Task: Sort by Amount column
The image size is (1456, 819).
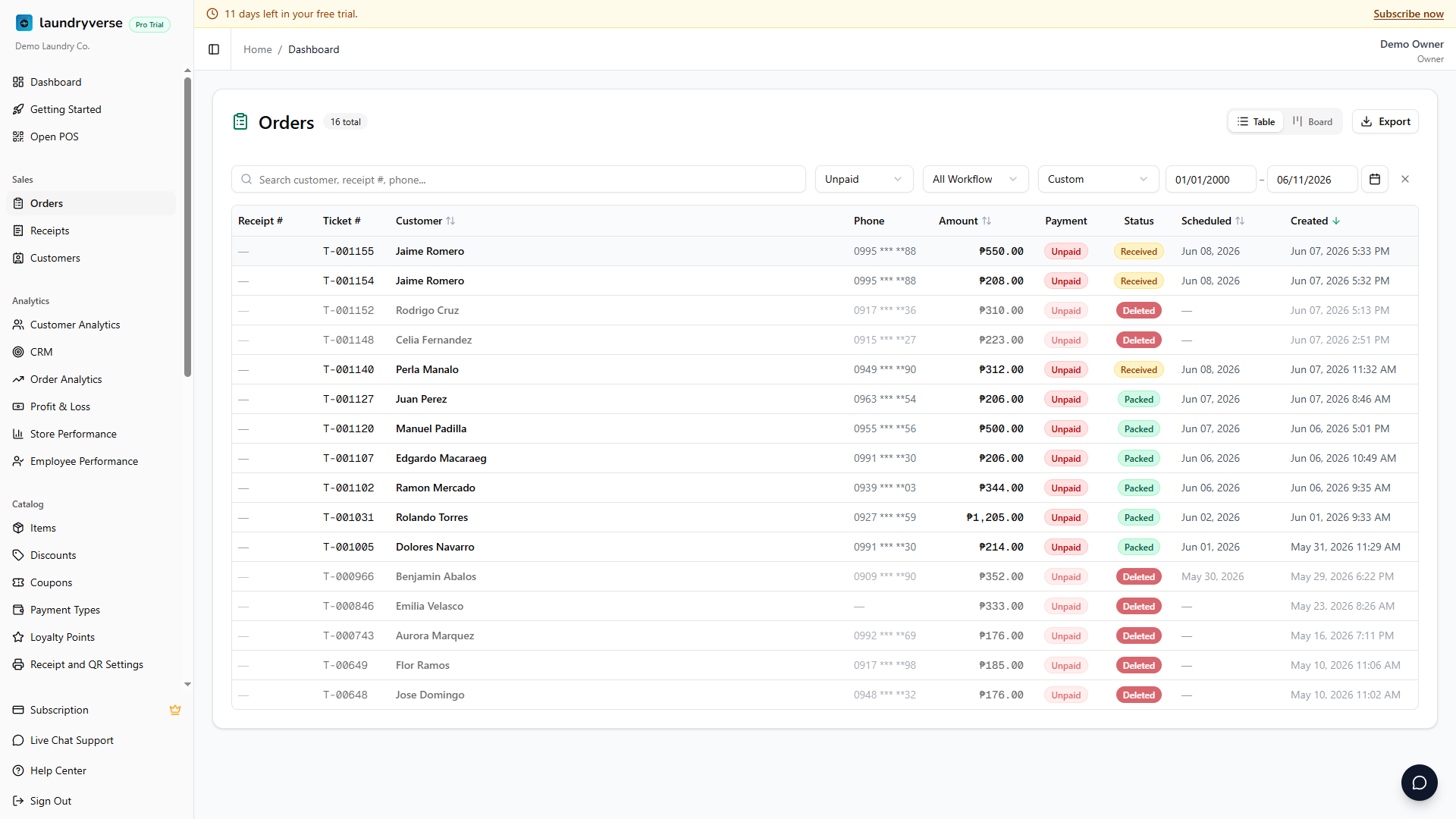Action: click(x=965, y=221)
